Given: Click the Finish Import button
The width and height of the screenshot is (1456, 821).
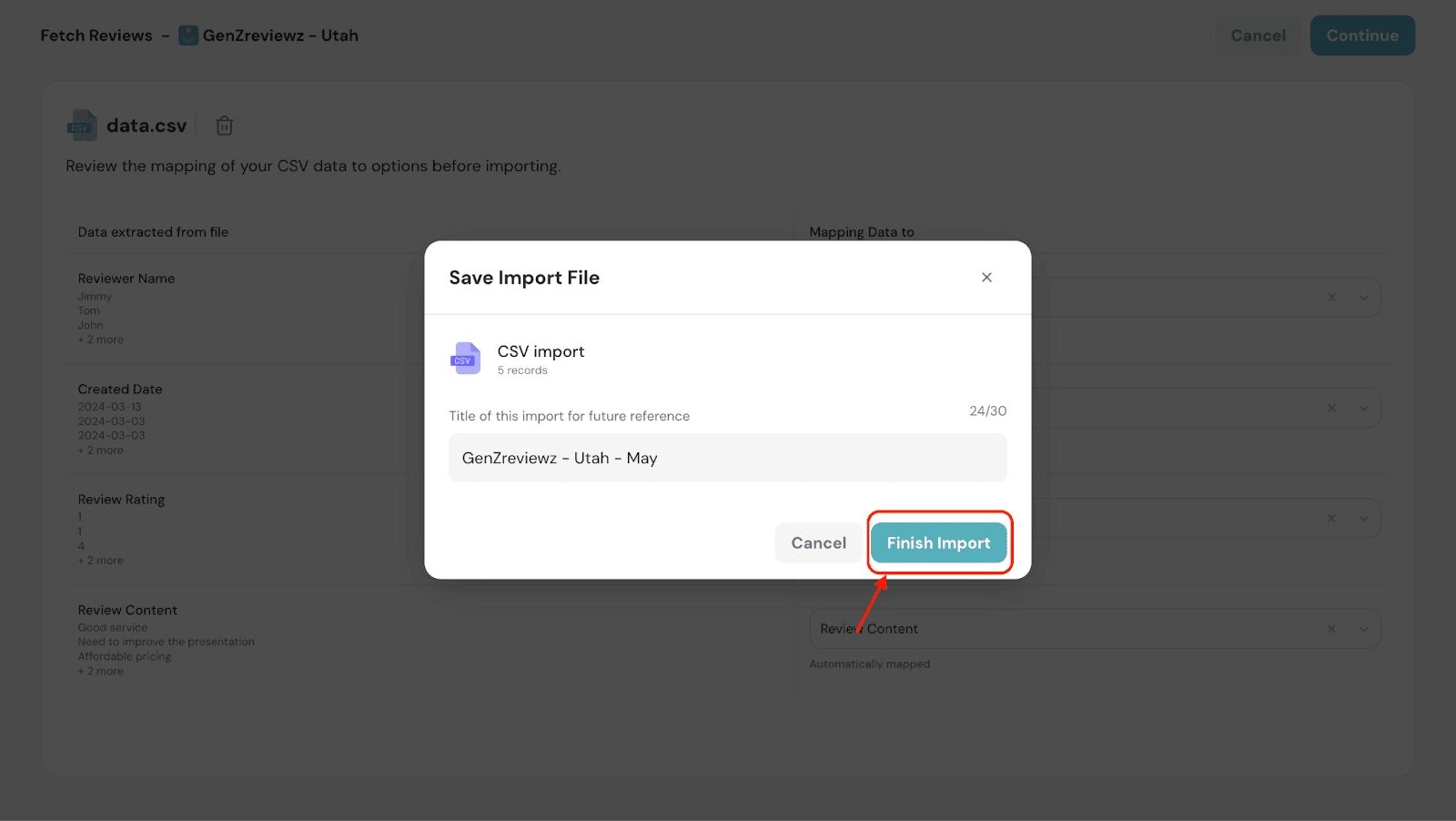Looking at the screenshot, I should tap(938, 543).
